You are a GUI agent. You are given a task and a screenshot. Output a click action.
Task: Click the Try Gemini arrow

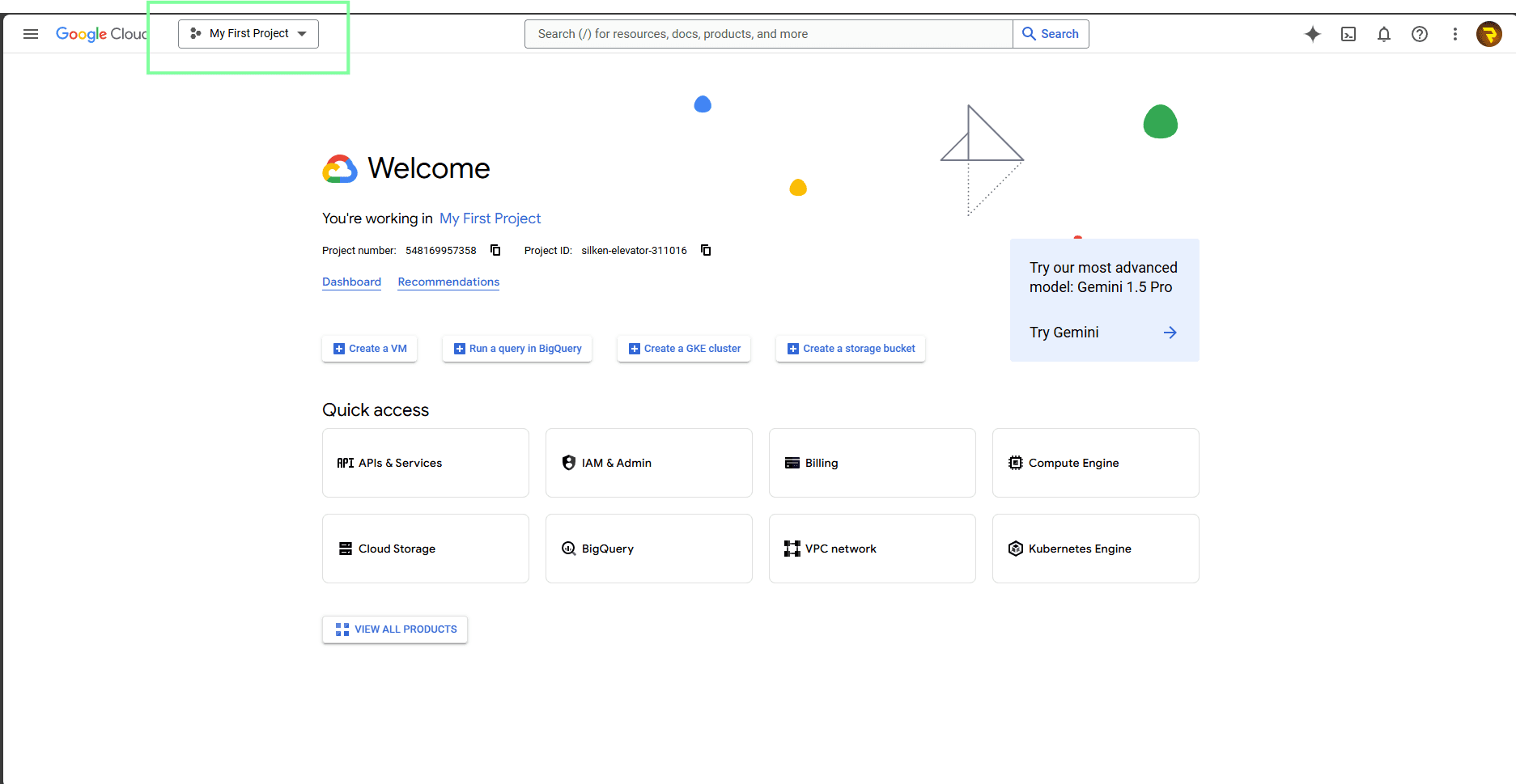click(x=1170, y=333)
